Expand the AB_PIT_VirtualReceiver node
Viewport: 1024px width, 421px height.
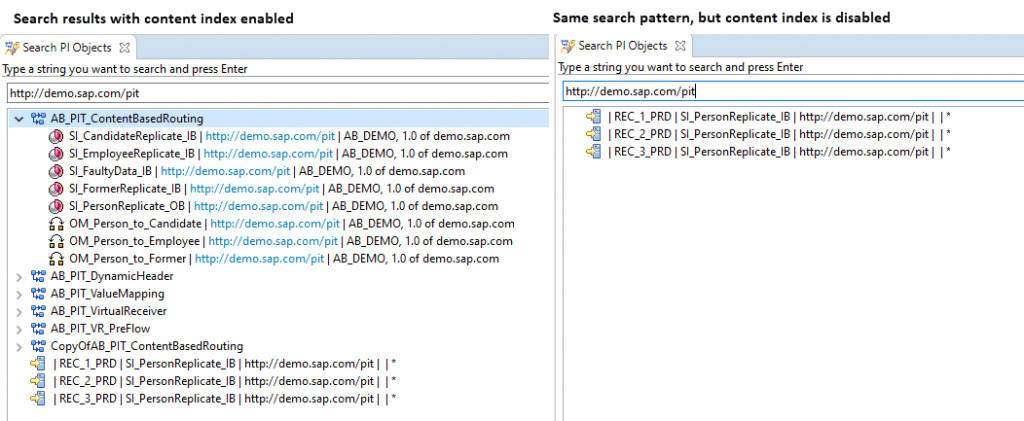pyautogui.click(x=19, y=311)
